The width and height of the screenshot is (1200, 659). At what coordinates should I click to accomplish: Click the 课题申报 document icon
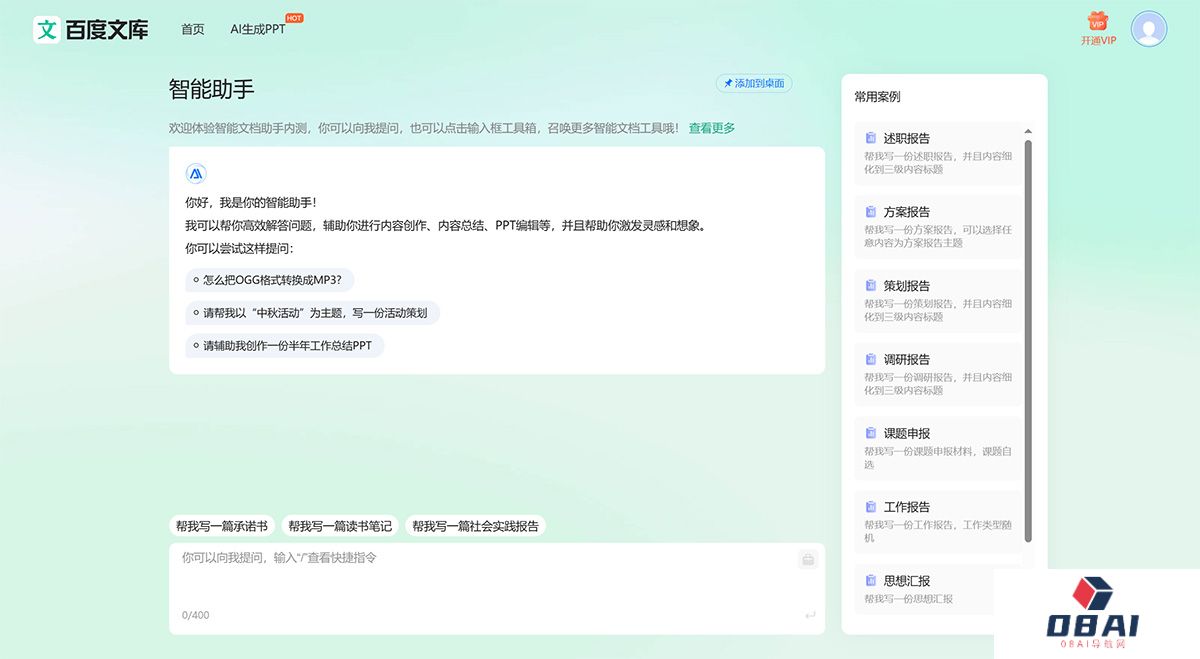point(871,433)
